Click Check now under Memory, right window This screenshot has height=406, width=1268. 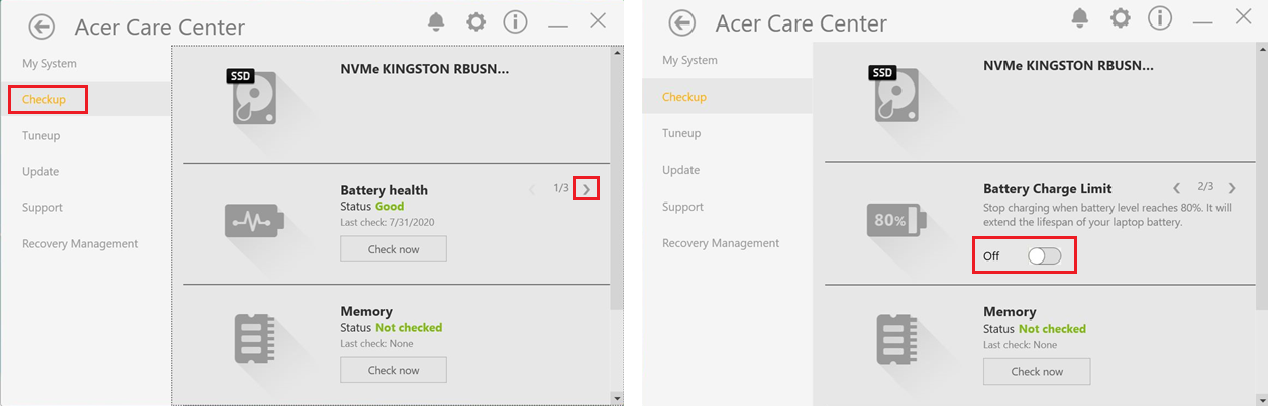(1036, 372)
